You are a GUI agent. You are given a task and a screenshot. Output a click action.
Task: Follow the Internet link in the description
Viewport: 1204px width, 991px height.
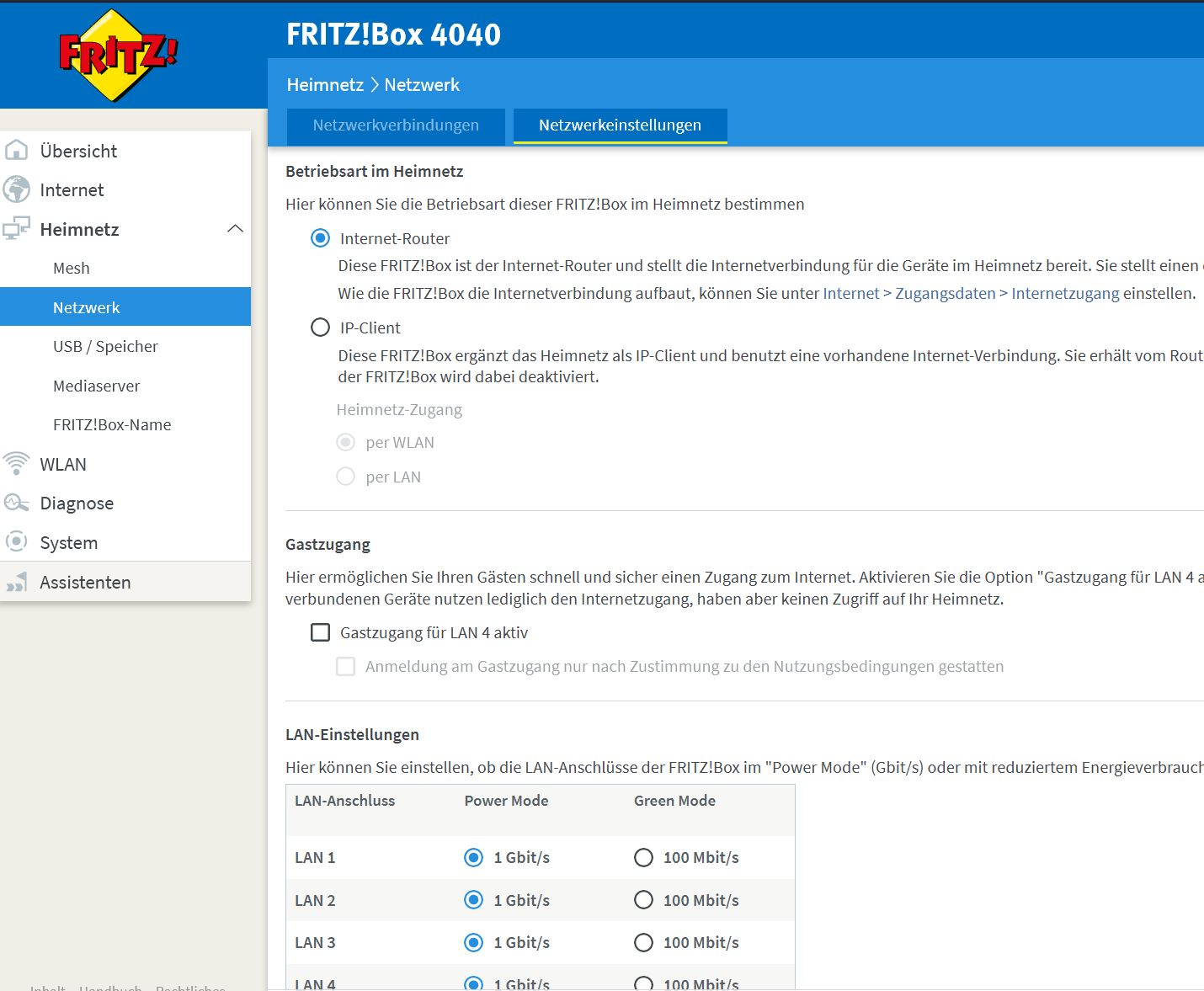click(851, 293)
